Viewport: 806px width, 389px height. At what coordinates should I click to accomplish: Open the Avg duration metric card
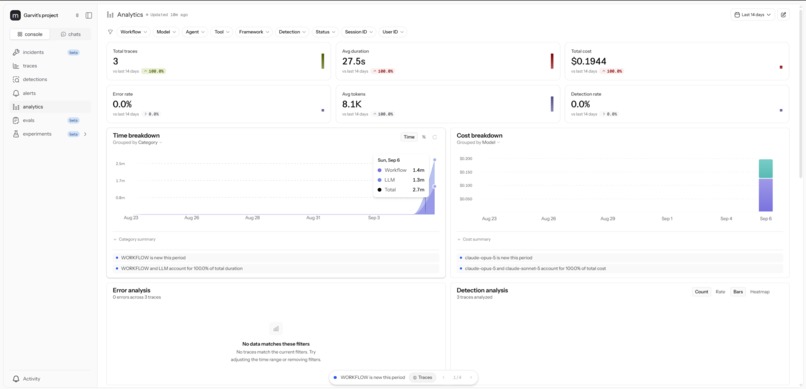(448, 61)
